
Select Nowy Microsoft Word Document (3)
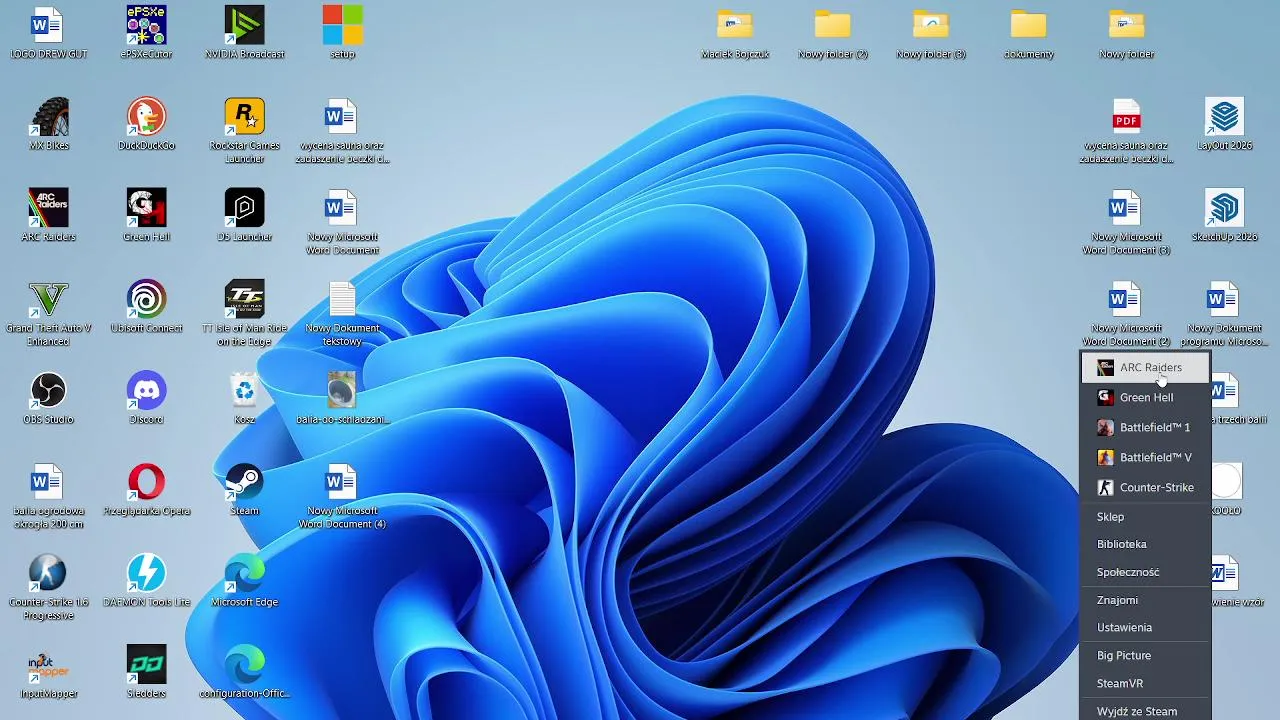1126,222
